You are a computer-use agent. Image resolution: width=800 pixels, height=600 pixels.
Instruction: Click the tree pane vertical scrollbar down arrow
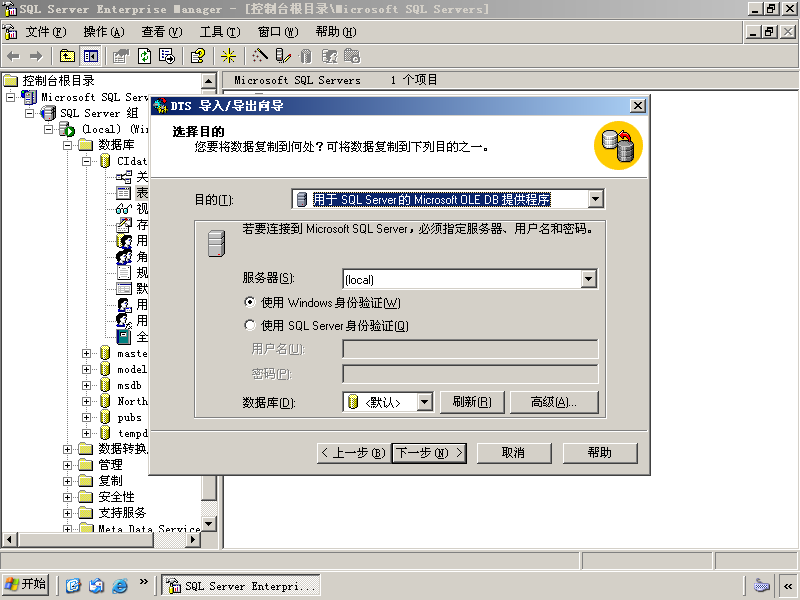click(x=209, y=523)
